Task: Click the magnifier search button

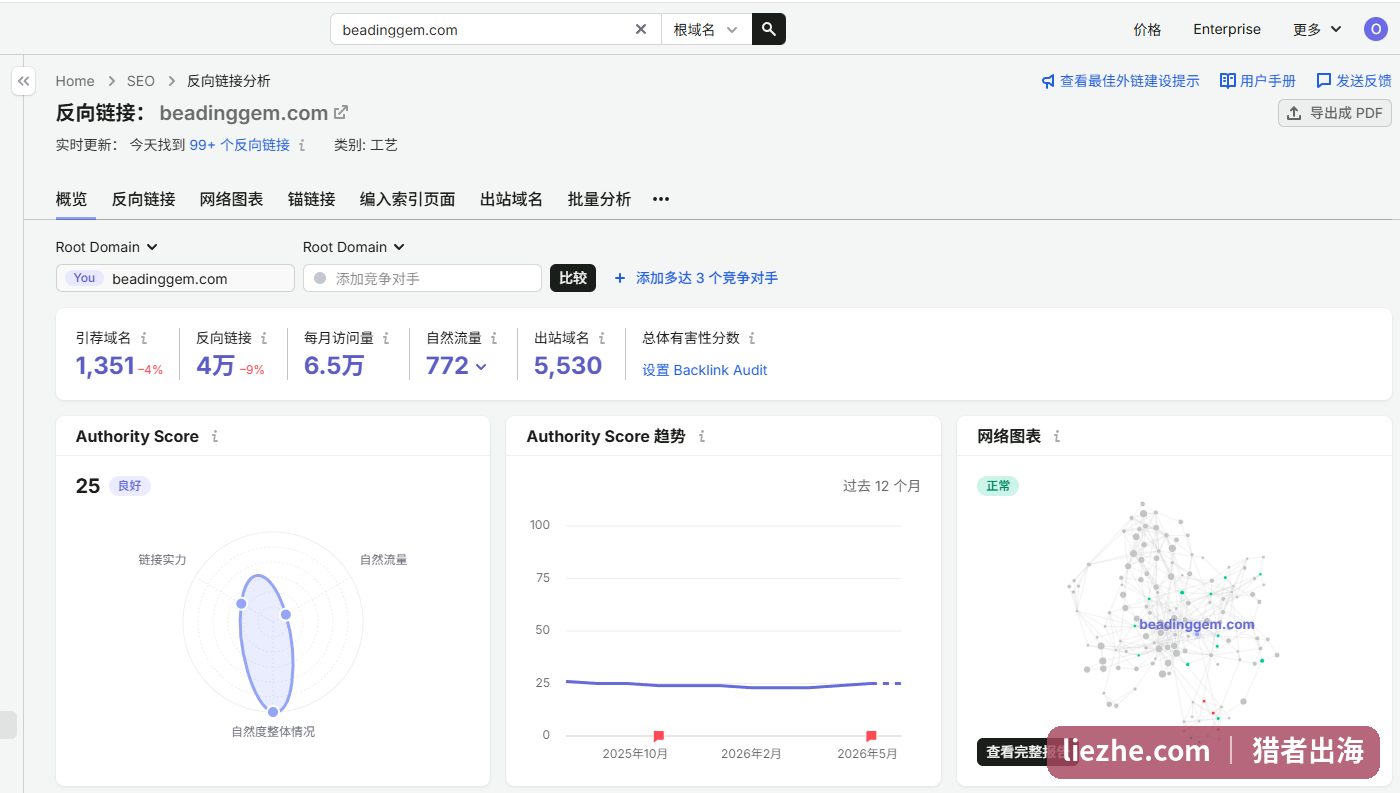Action: (x=768, y=29)
